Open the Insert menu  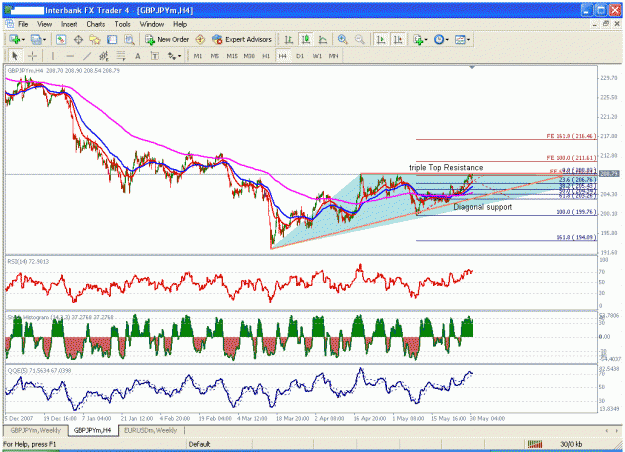[69, 24]
